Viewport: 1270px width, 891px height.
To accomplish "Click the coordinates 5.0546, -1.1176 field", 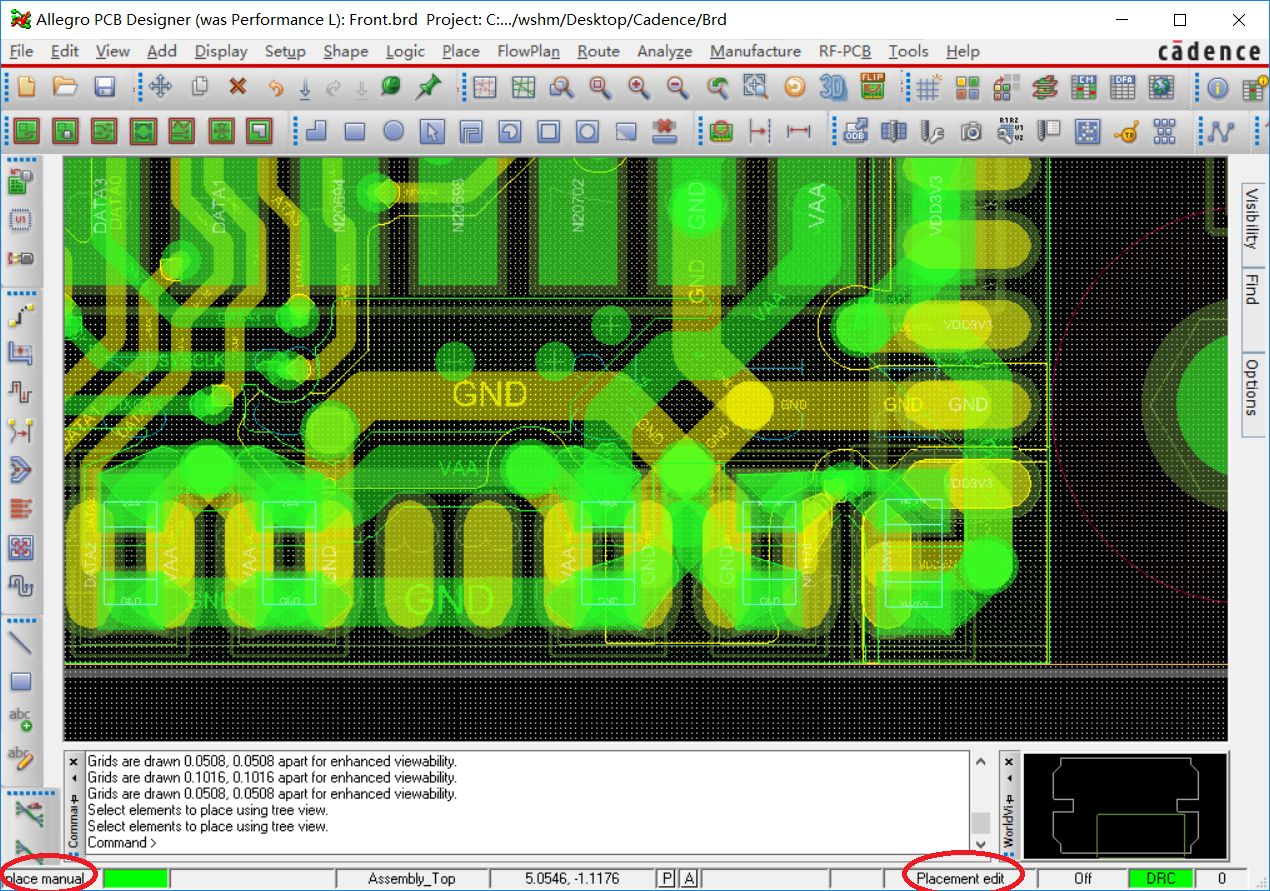I will pyautogui.click(x=571, y=879).
